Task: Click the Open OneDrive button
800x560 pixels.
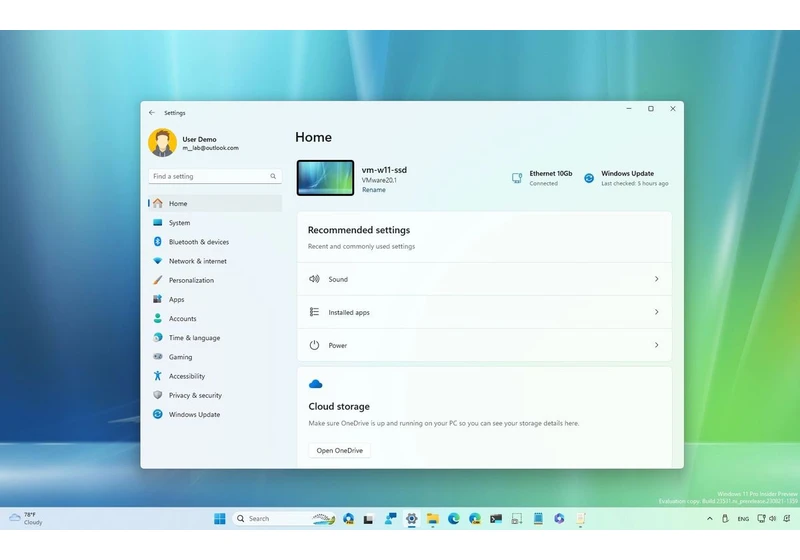Action: click(x=339, y=450)
